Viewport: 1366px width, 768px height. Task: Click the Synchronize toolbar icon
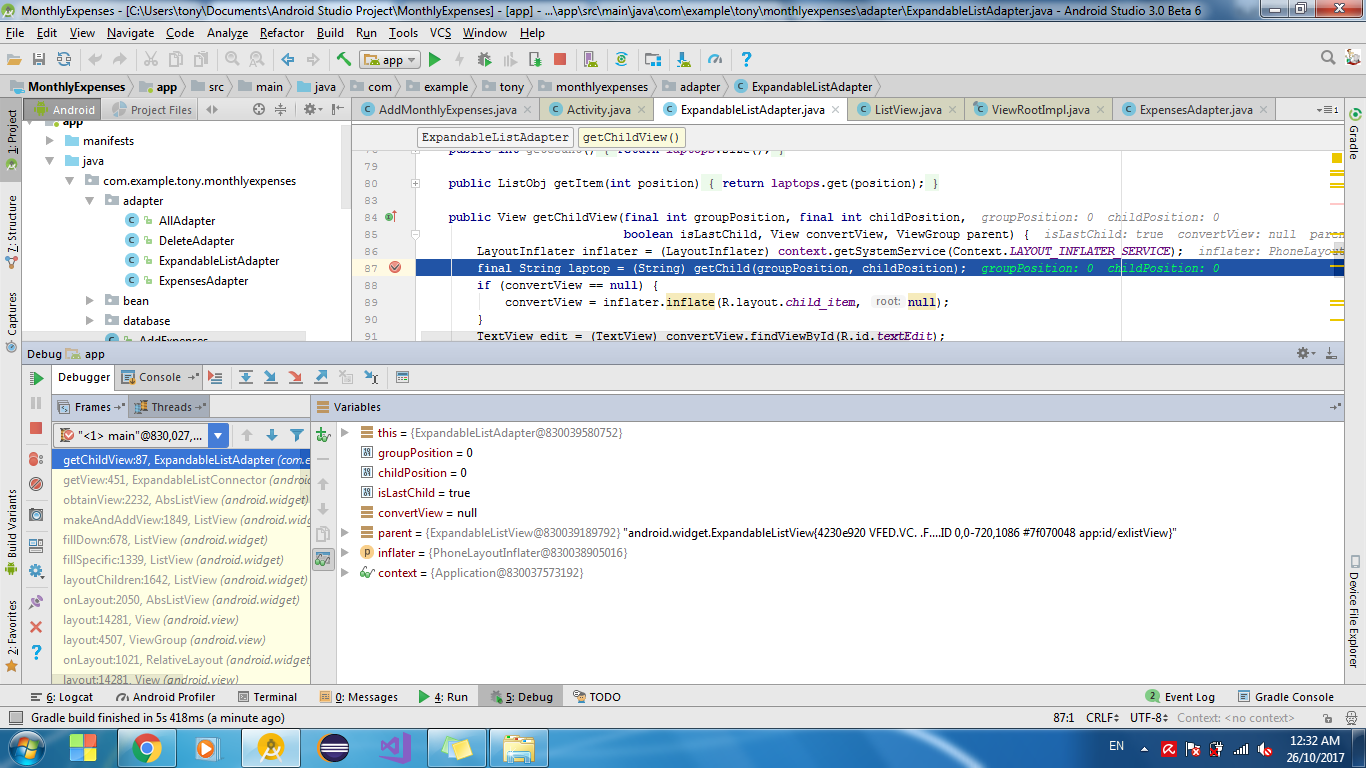[64, 60]
